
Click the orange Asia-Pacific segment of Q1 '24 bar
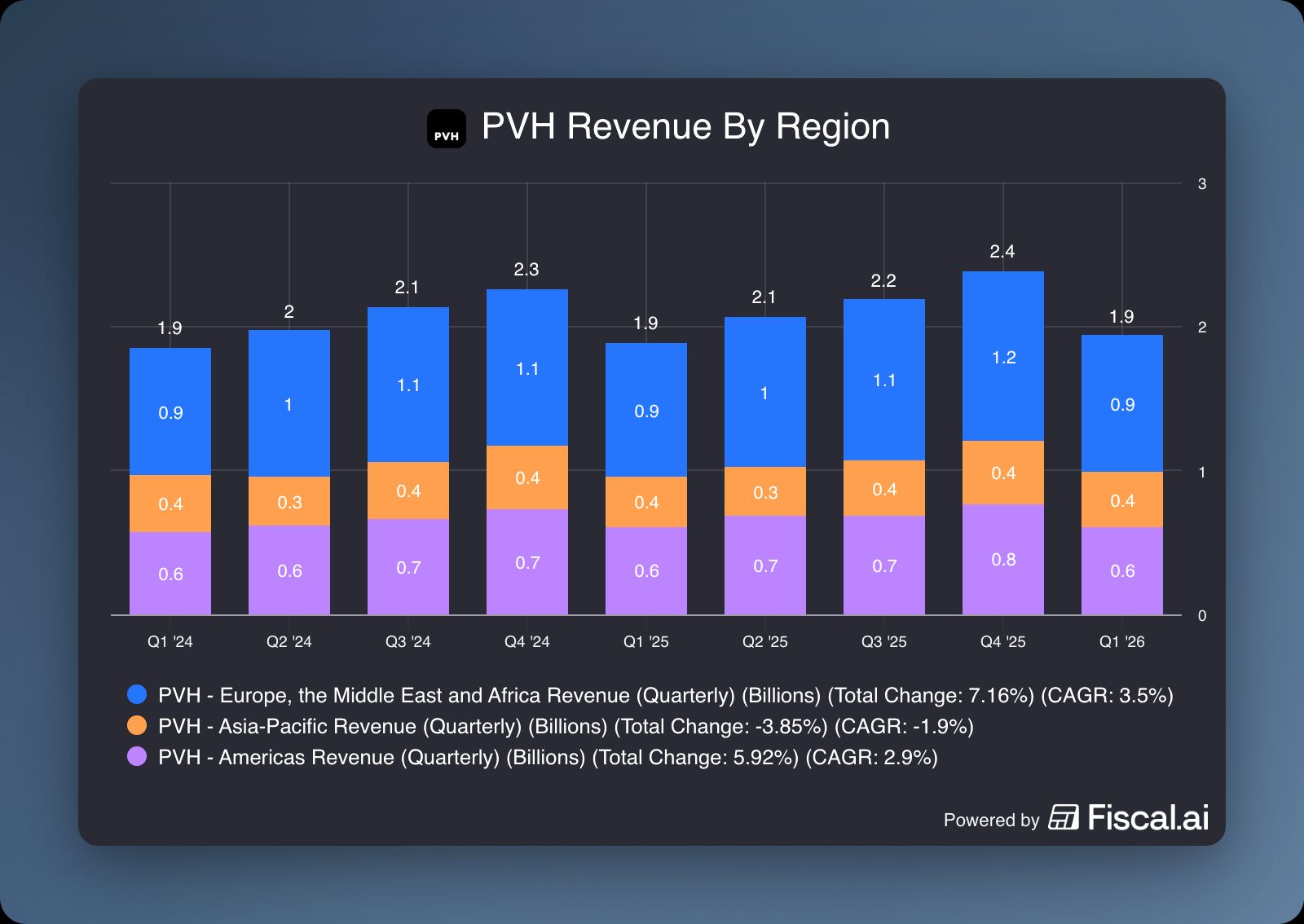click(170, 504)
